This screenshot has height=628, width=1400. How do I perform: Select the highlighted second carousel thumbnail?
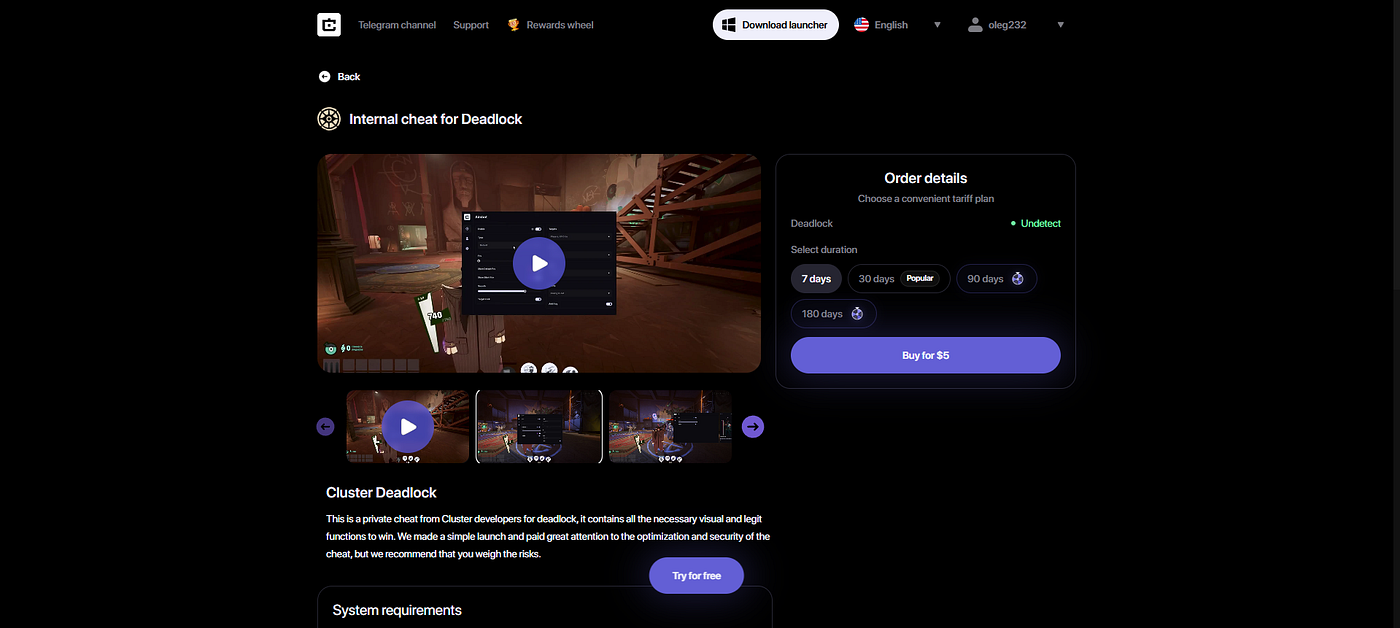pyautogui.click(x=539, y=427)
